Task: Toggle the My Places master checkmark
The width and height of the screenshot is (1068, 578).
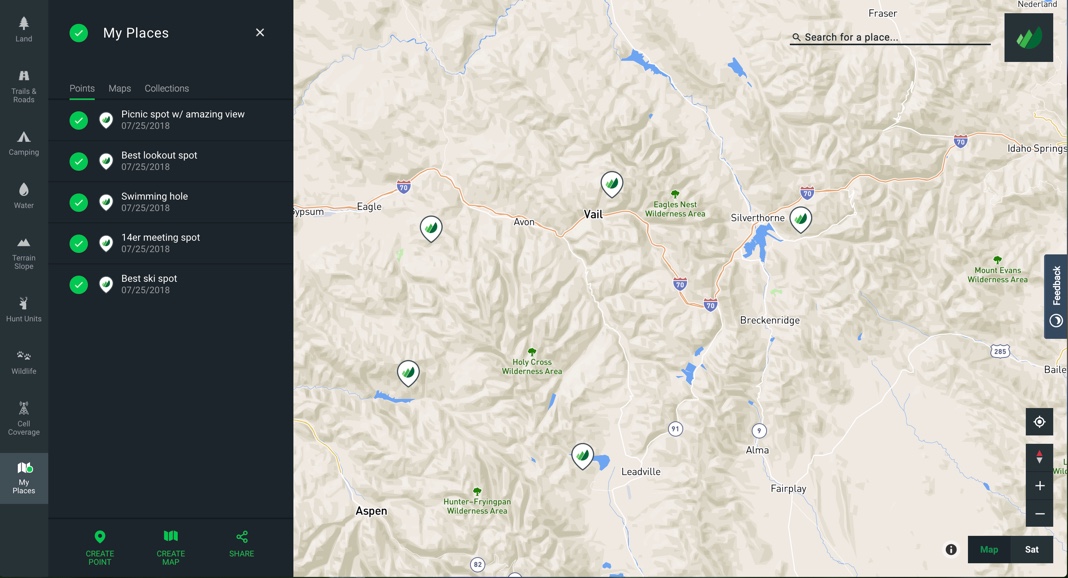Action: pyautogui.click(x=79, y=33)
